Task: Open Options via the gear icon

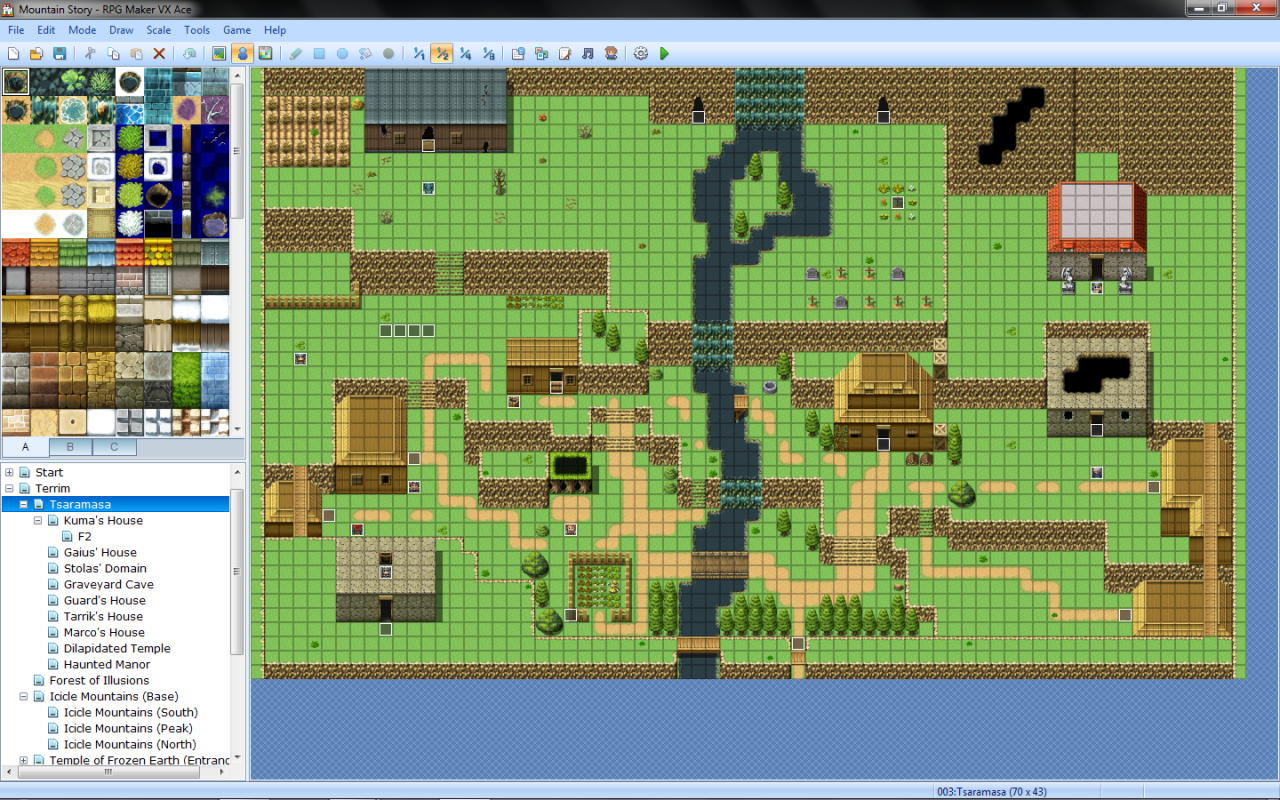Action: tap(641, 53)
